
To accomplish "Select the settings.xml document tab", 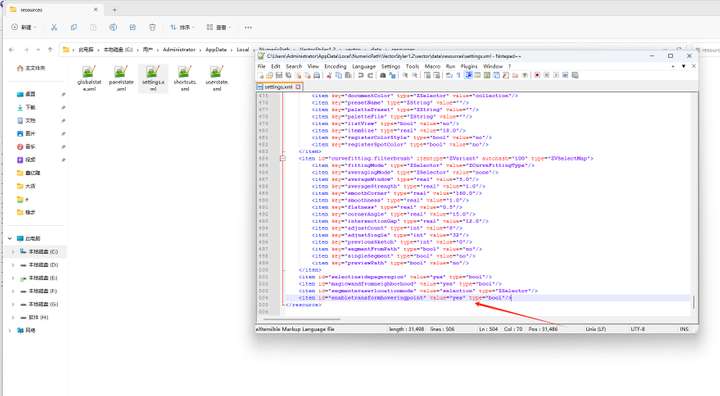I will point(278,87).
